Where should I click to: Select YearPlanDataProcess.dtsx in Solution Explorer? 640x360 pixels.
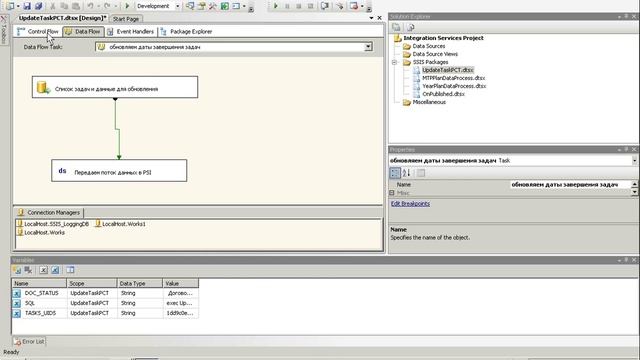point(454,86)
